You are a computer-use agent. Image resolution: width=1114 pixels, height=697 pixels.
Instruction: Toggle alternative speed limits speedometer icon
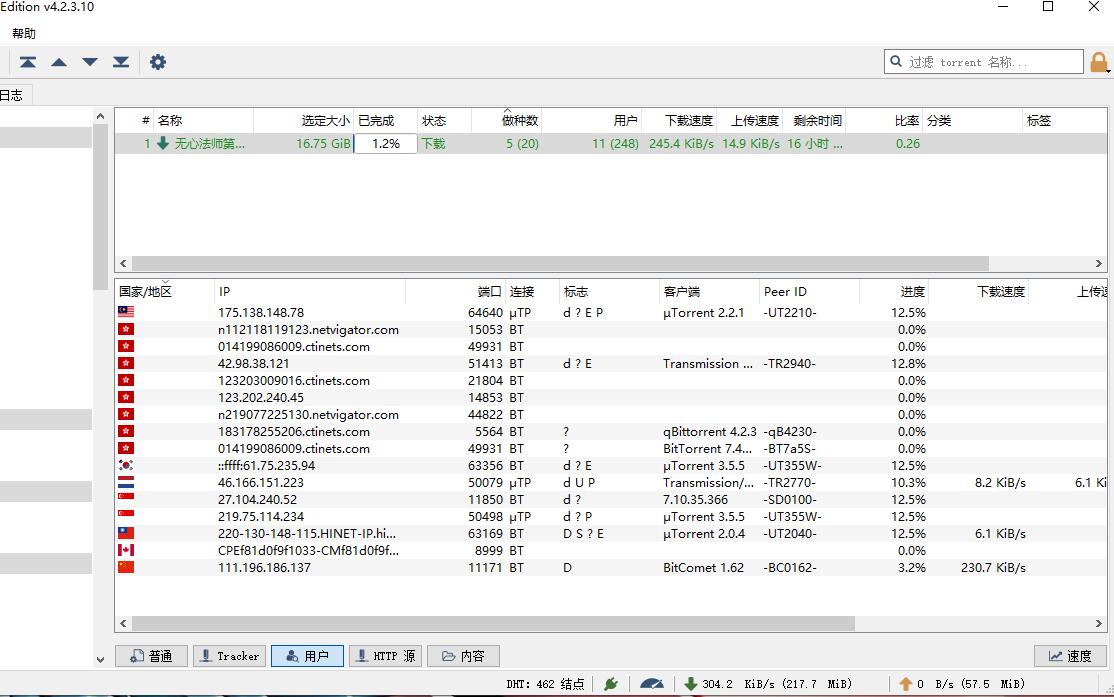[652, 684]
